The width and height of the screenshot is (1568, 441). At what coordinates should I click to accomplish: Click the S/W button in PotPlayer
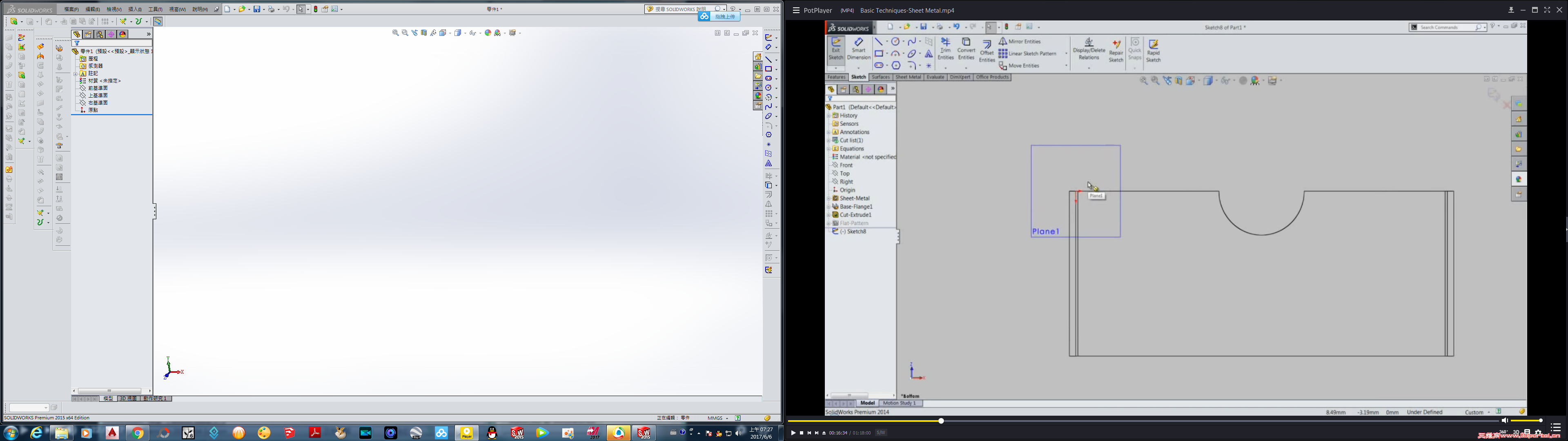(x=881, y=432)
